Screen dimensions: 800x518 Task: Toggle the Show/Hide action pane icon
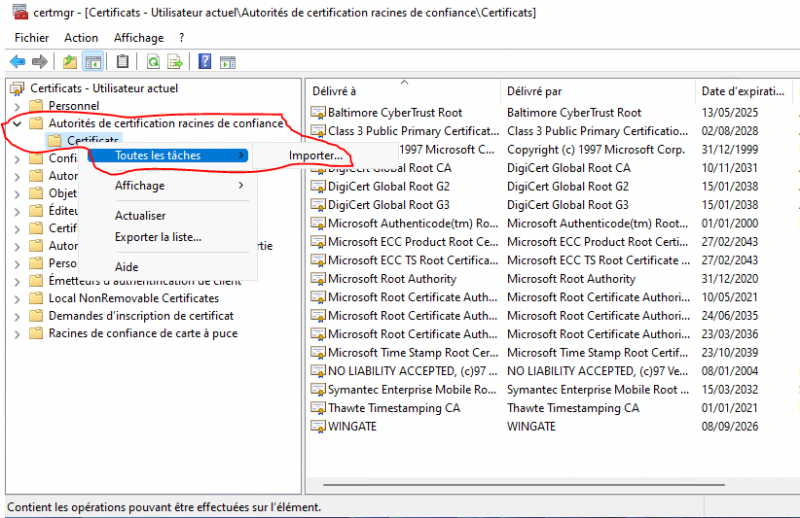(228, 62)
